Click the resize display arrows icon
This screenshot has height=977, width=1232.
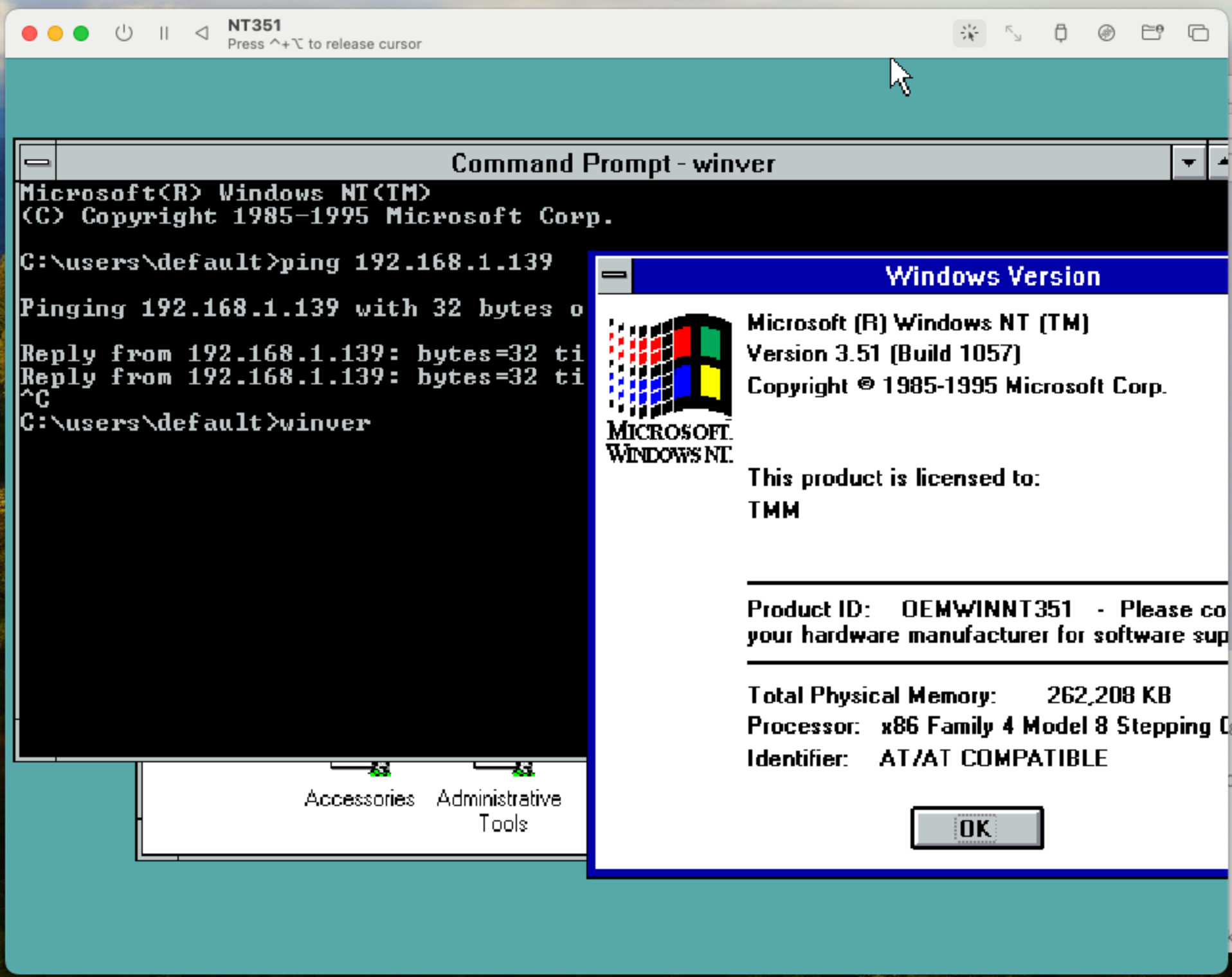(1013, 33)
